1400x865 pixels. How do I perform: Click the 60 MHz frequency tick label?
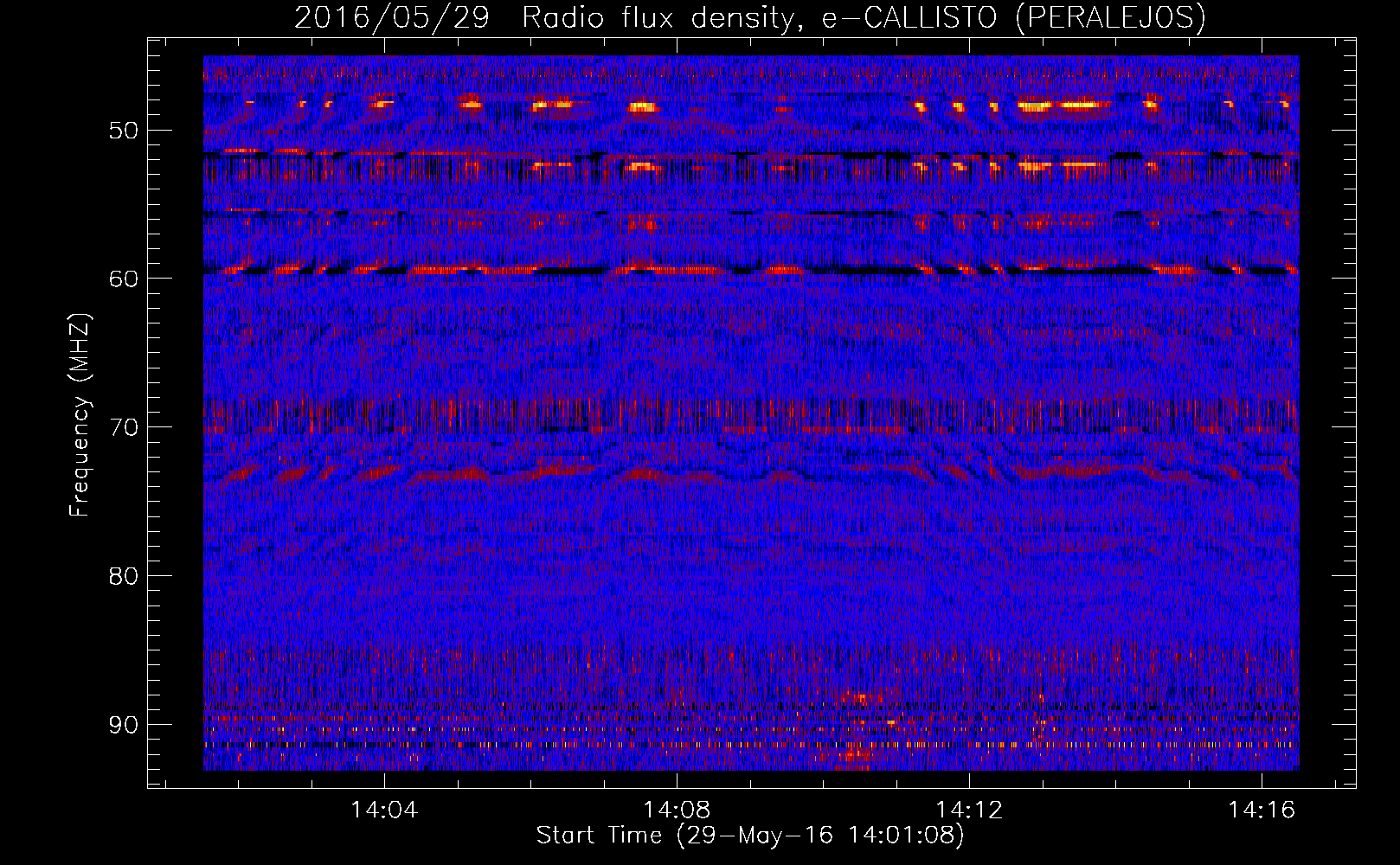(123, 279)
